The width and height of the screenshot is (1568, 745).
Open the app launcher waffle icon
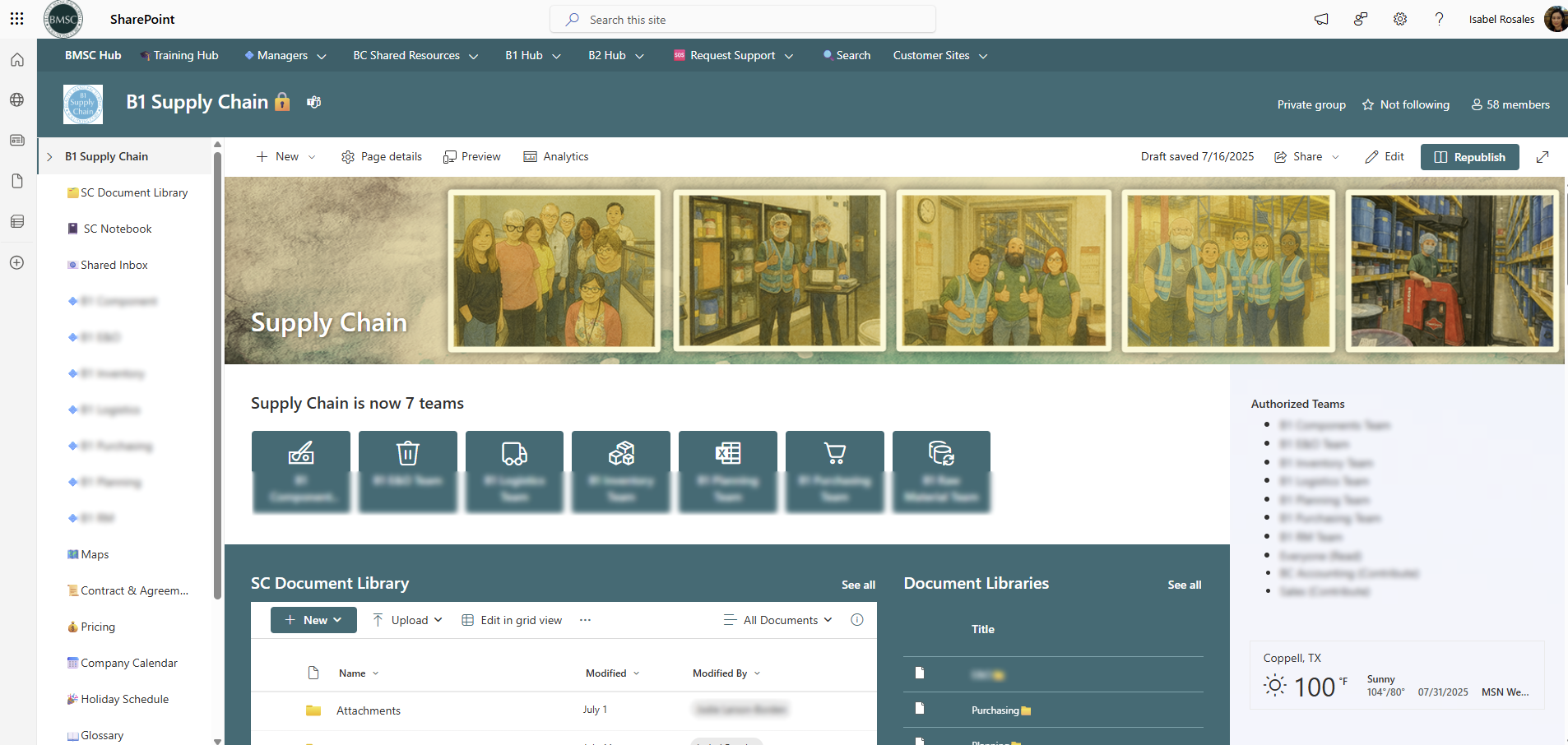[x=16, y=19]
